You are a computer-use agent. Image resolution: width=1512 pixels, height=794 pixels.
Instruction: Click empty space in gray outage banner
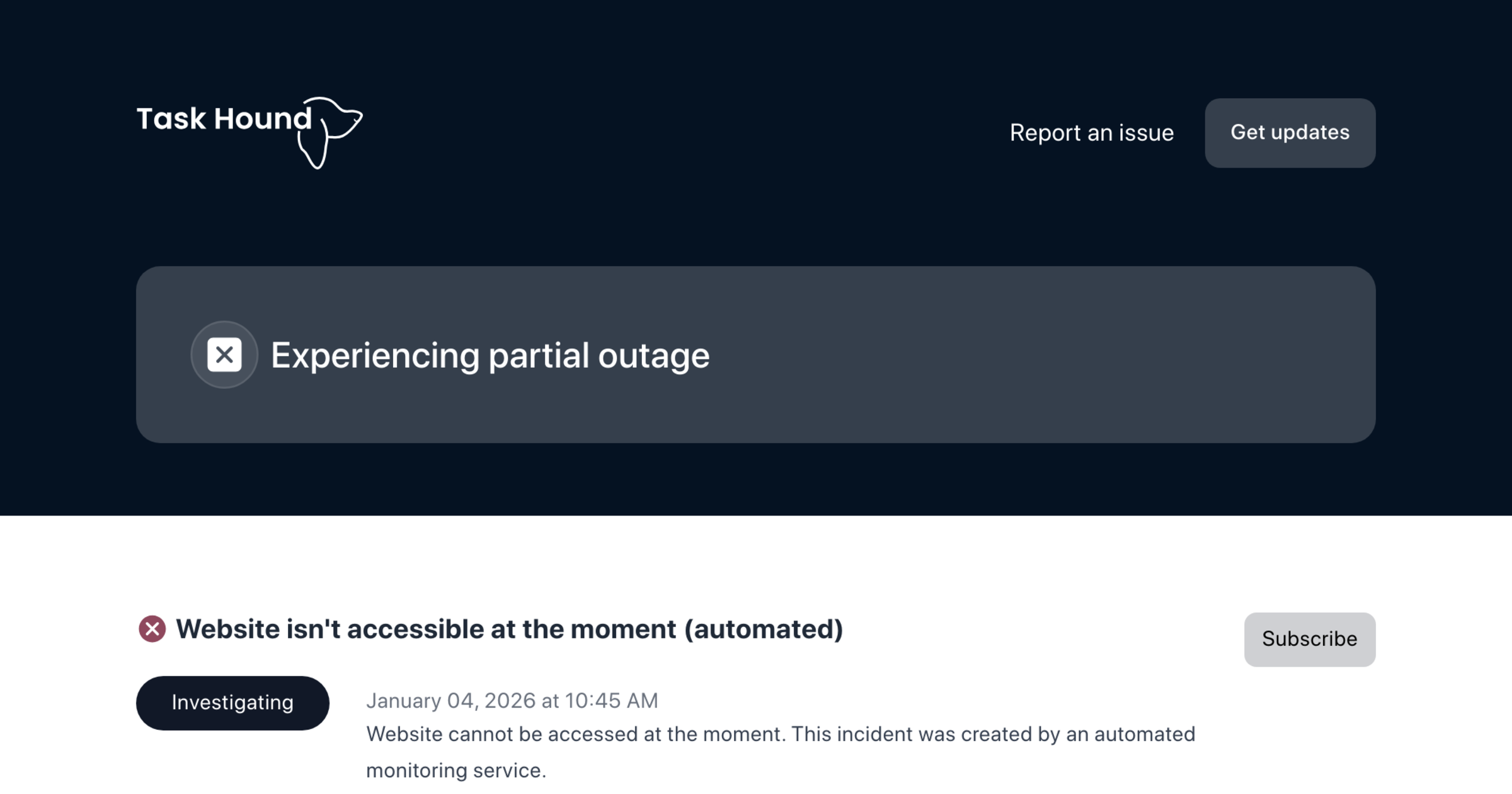[x=1039, y=355]
